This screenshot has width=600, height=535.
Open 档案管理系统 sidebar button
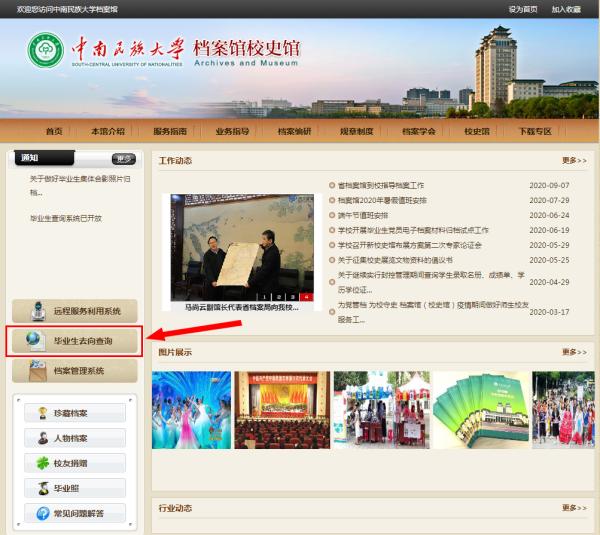[x=74, y=371]
